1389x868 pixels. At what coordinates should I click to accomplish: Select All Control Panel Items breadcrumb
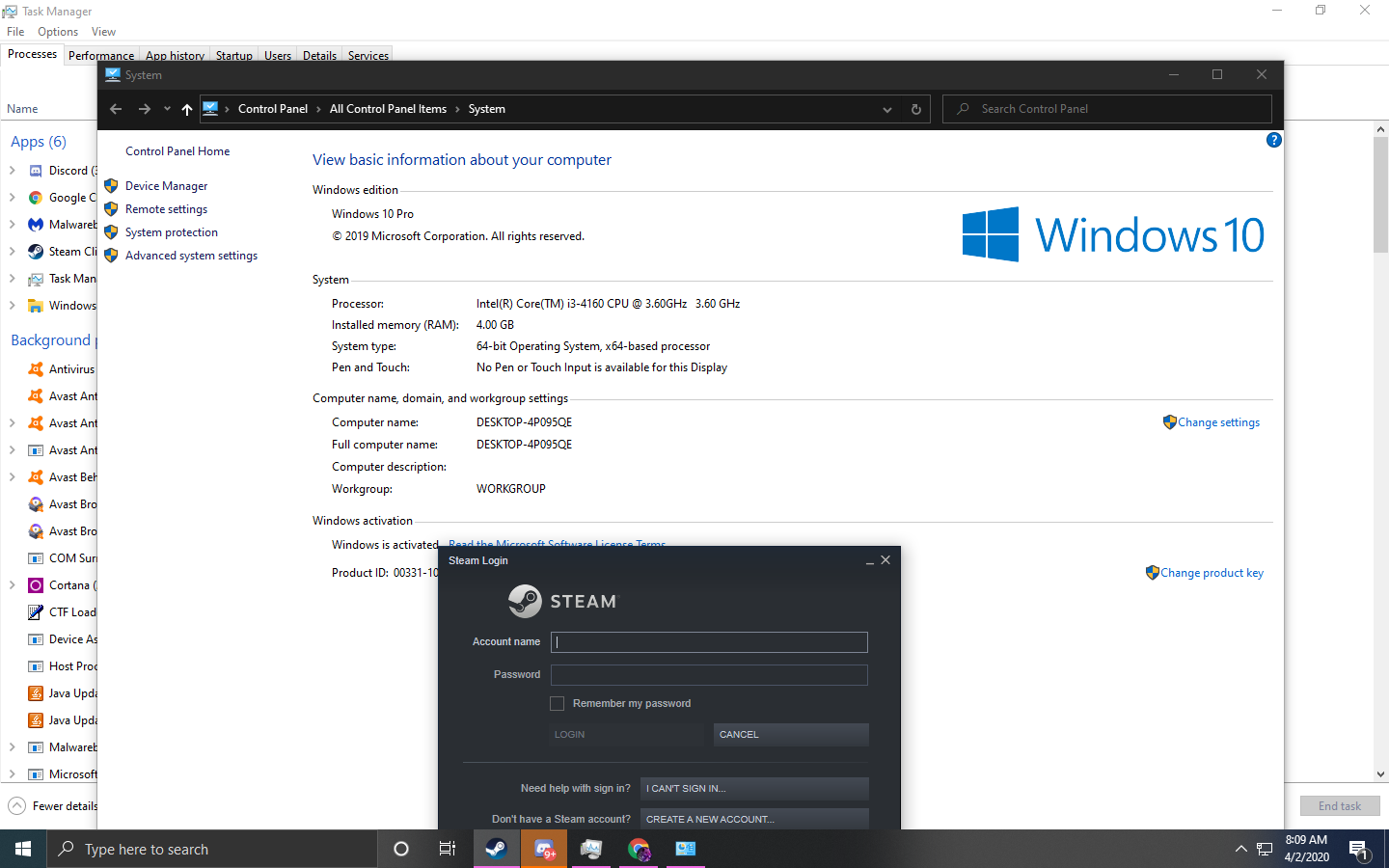pos(388,109)
